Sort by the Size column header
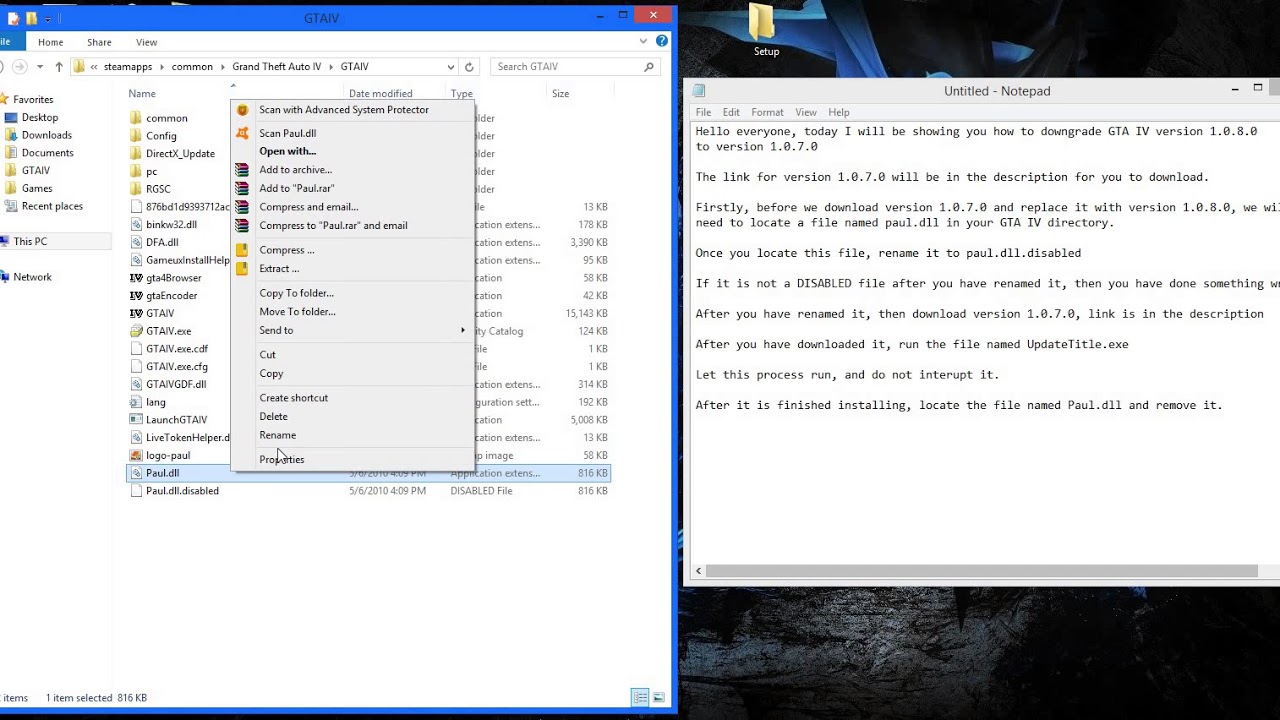 (560, 94)
